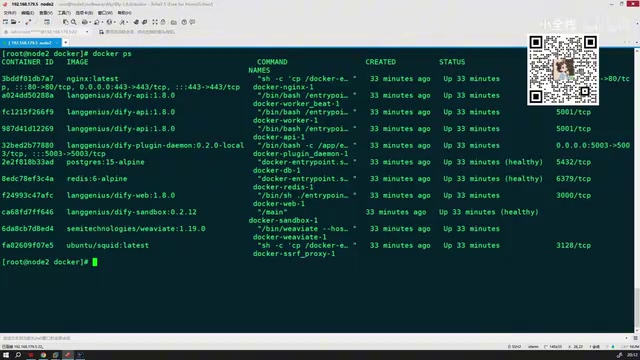
Task: Click the CONTAINER ID column header
Action: [27, 62]
